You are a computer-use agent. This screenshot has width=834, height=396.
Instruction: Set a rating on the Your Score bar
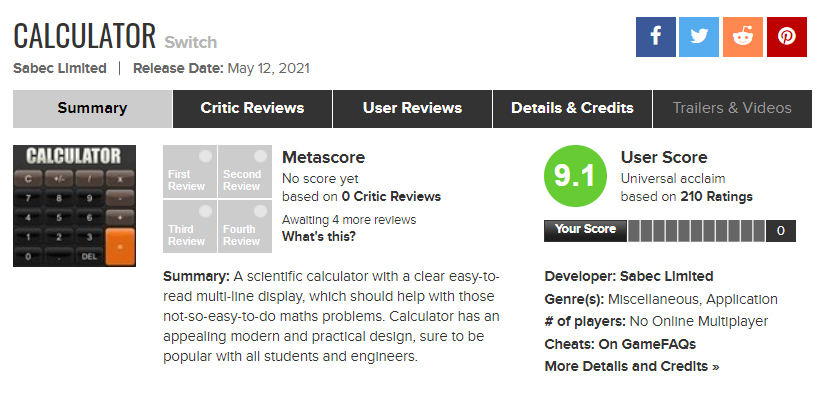pos(697,231)
